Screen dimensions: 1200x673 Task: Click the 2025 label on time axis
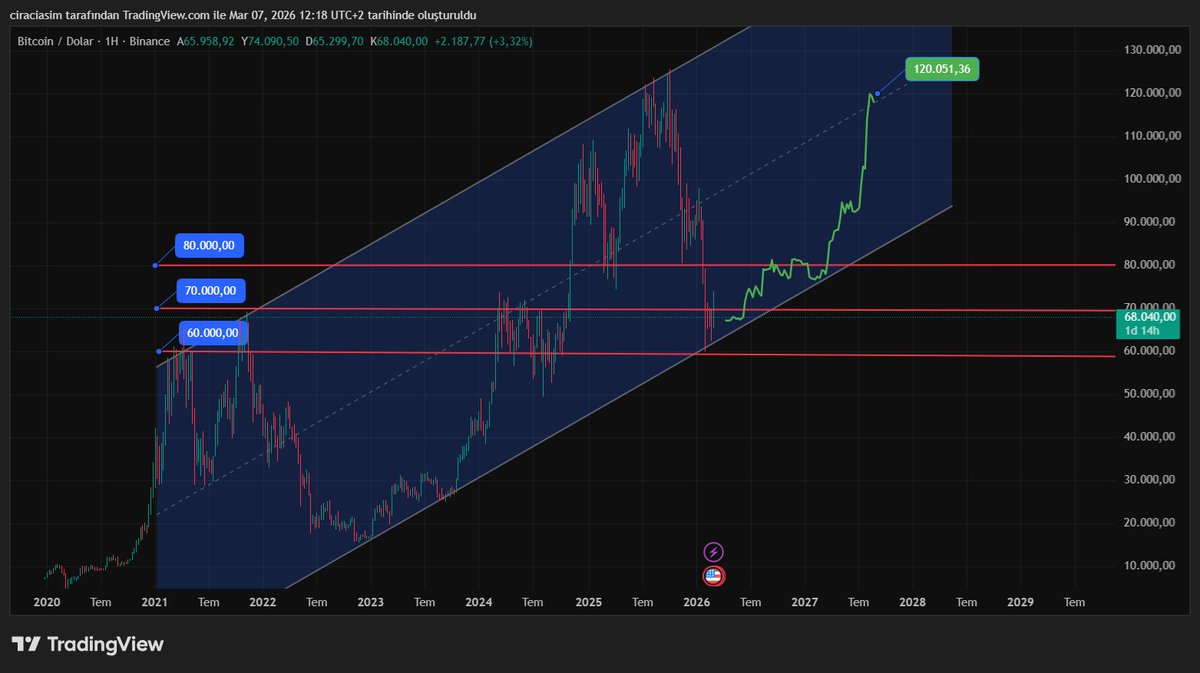pyautogui.click(x=587, y=603)
